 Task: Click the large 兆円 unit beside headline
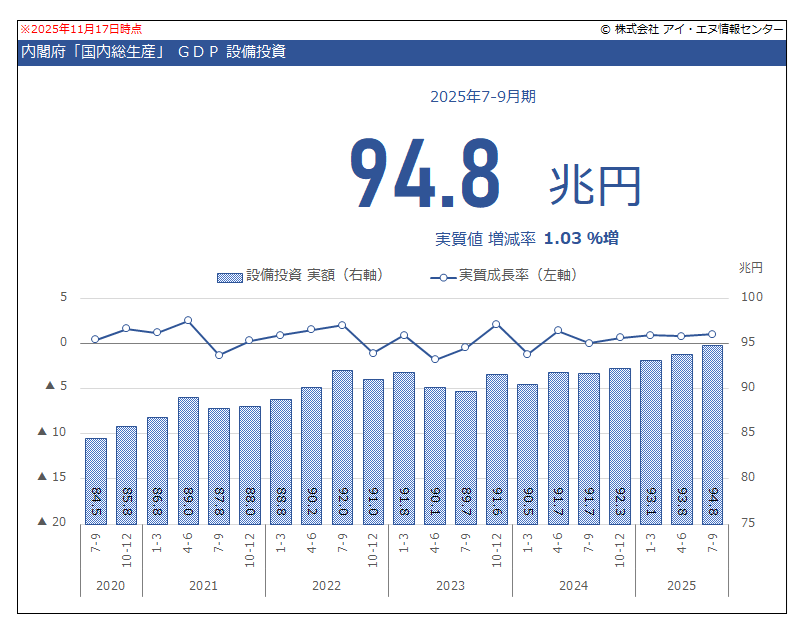point(594,185)
